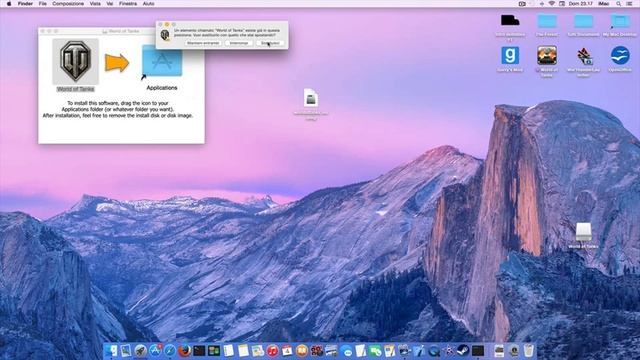Open the File menu
The image size is (640, 360).
[x=42, y=4]
